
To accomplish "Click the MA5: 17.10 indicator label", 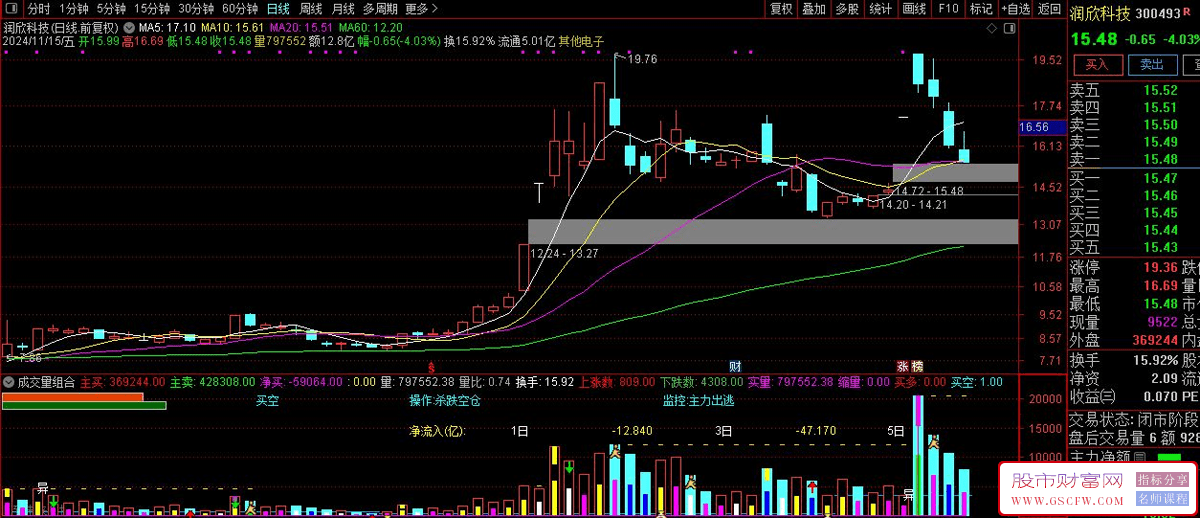I will point(165,26).
